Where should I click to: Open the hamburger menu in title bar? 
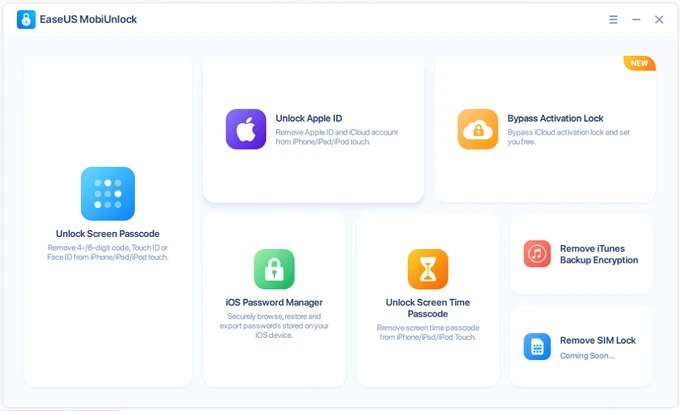(x=613, y=20)
